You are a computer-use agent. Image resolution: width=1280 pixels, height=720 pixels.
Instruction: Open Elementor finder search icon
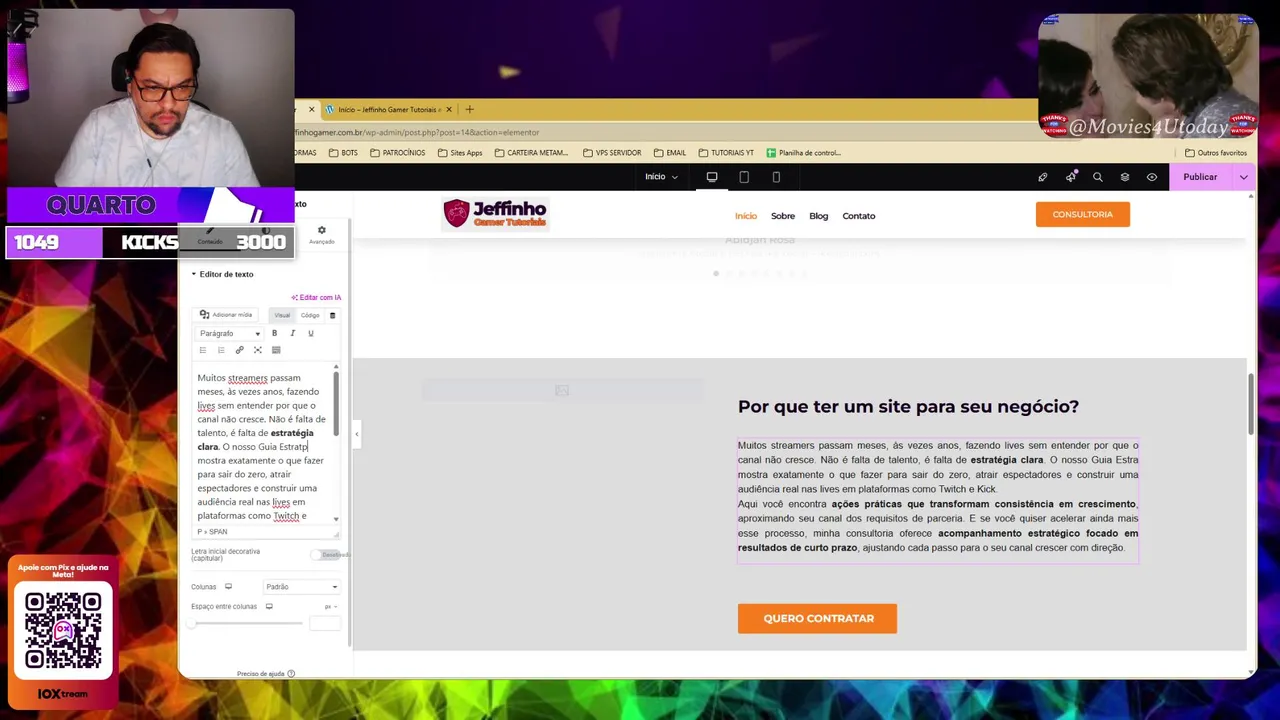[1097, 177]
